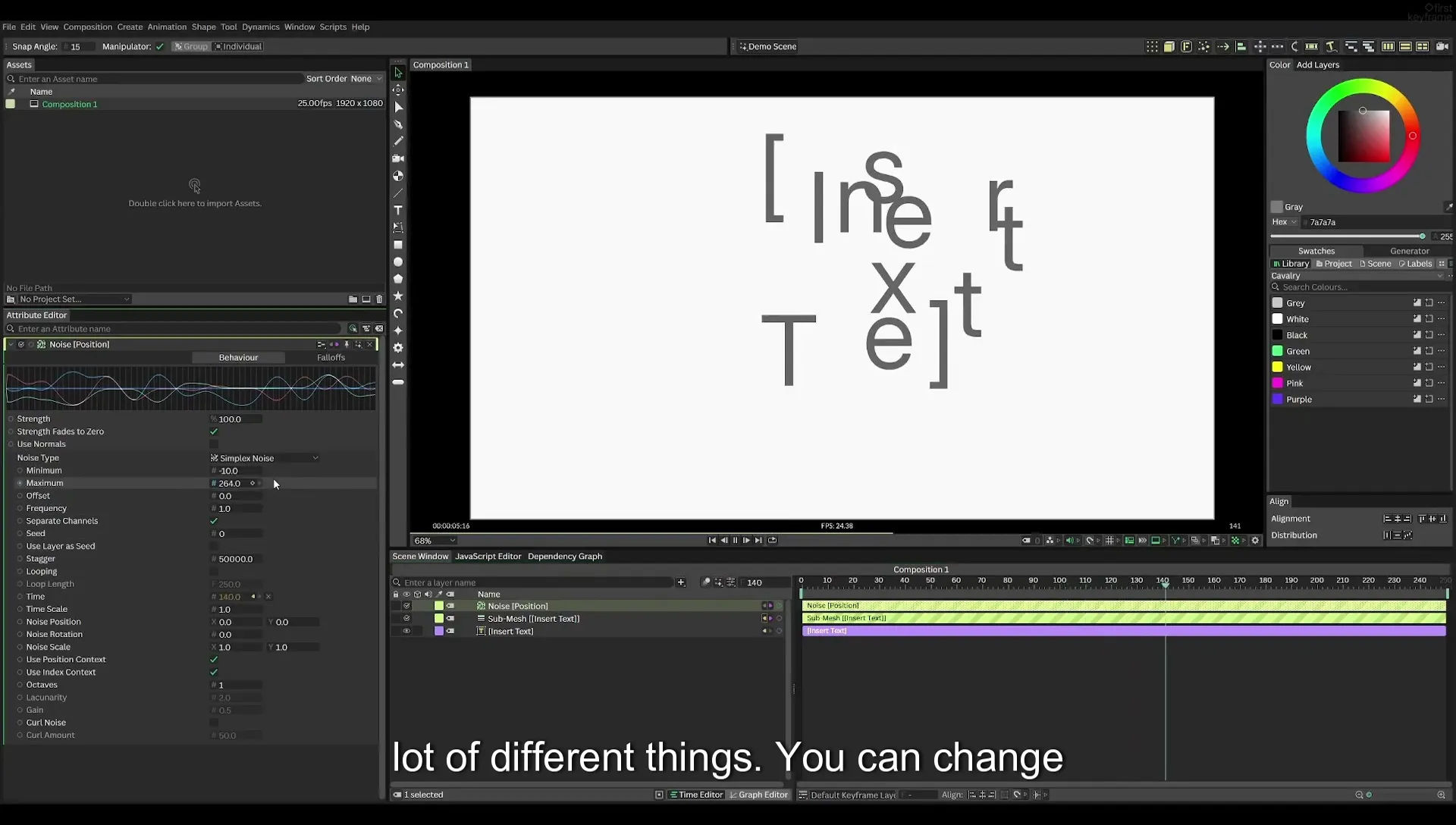
Task: Click the add layer plus button
Action: (x=681, y=582)
